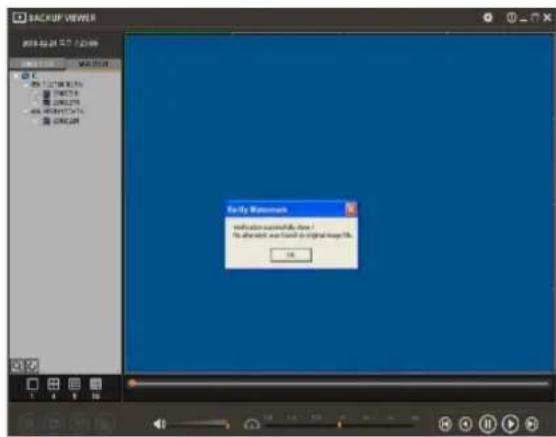Jump to the last frame
This screenshot has width=556, height=437.
(532, 424)
